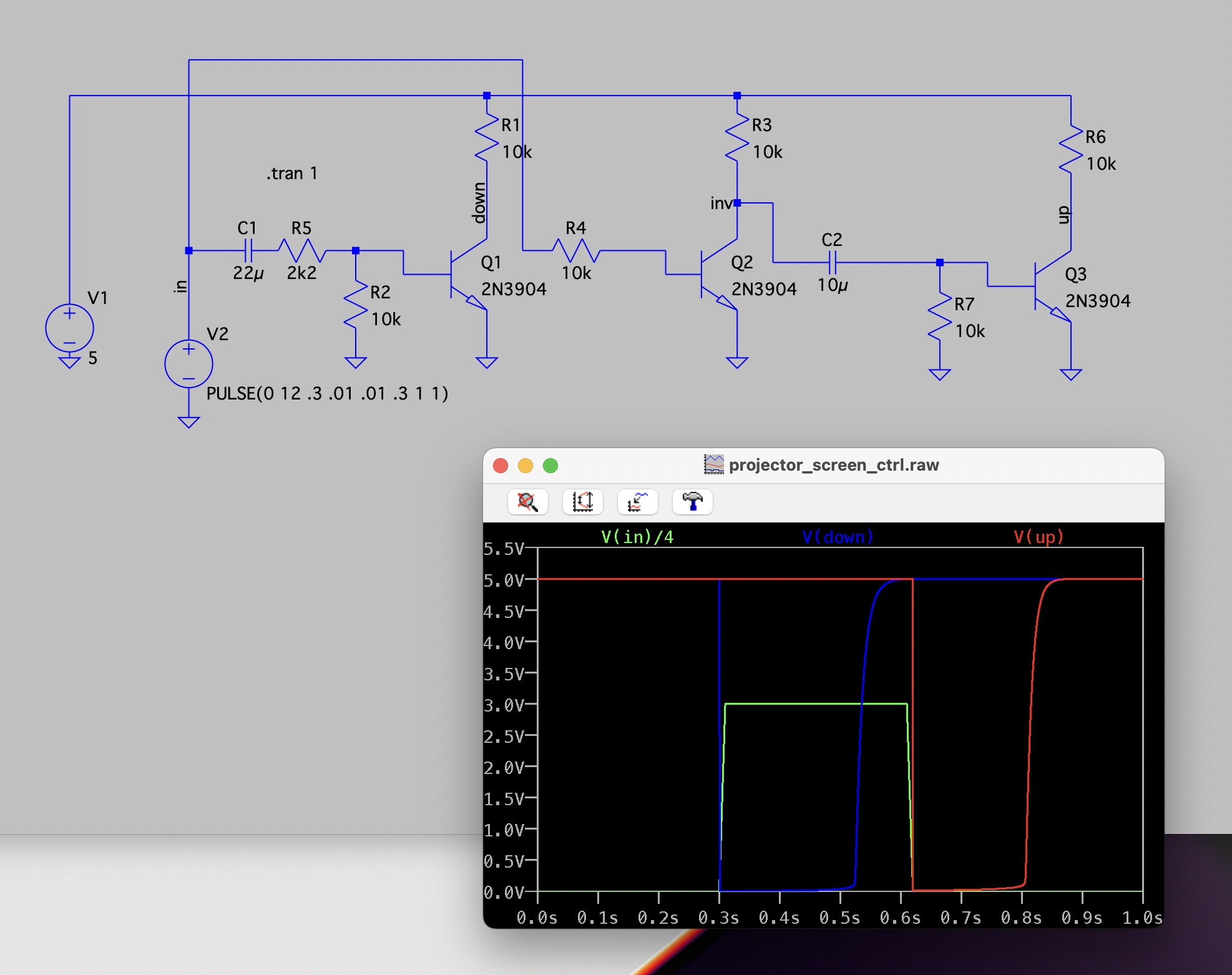This screenshot has width=1232, height=975.
Task: Click the V(in)/4 trace label
Action: point(637,537)
